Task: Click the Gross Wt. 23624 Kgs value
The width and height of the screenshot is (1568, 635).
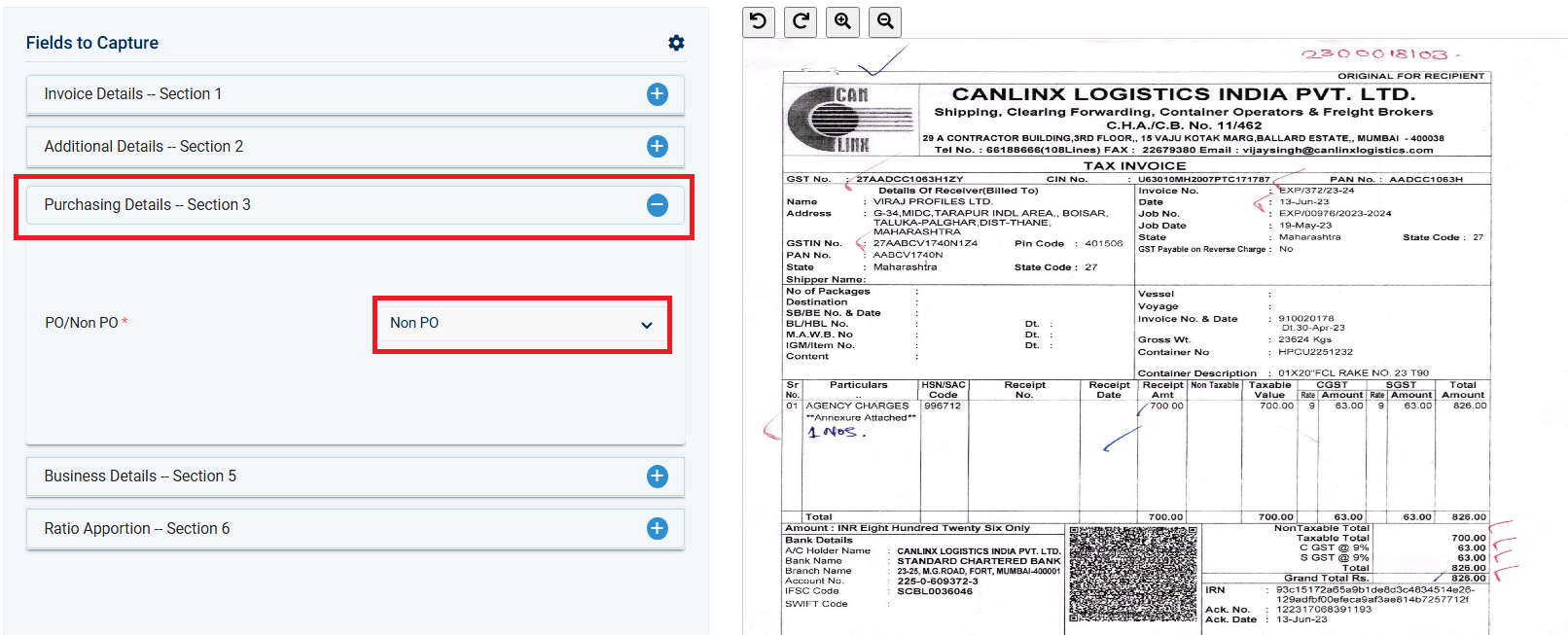Action: click(1305, 339)
